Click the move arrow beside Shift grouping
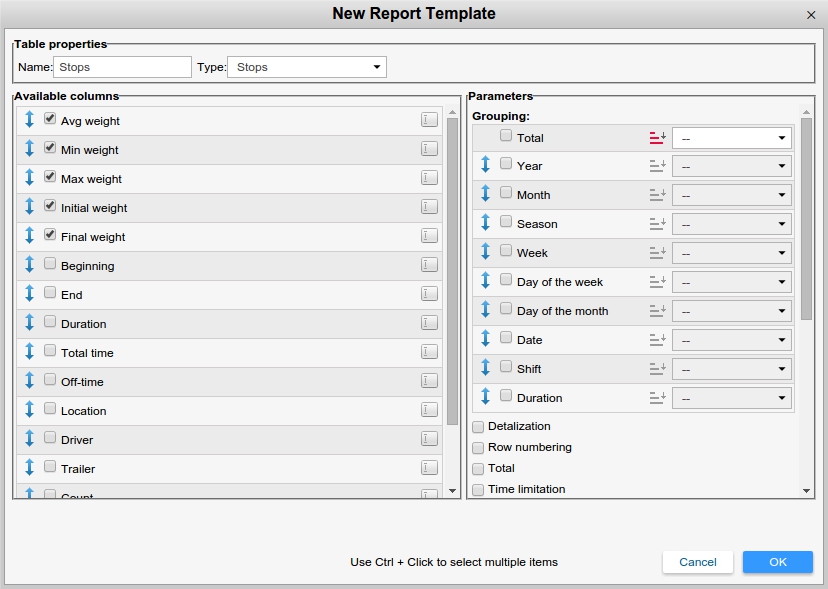Screen dimensions: 828x589 (x=486, y=368)
